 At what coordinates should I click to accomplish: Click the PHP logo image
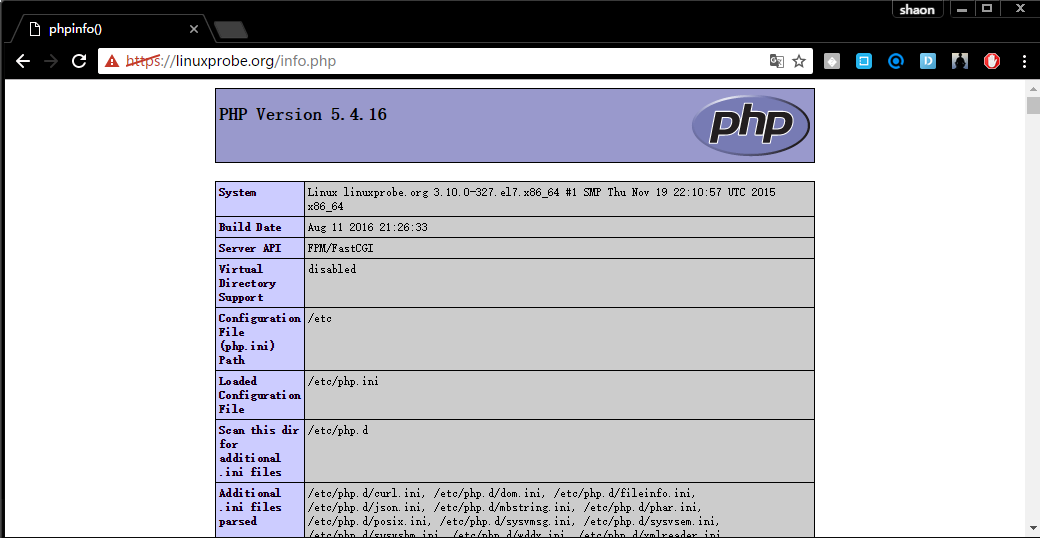750,125
